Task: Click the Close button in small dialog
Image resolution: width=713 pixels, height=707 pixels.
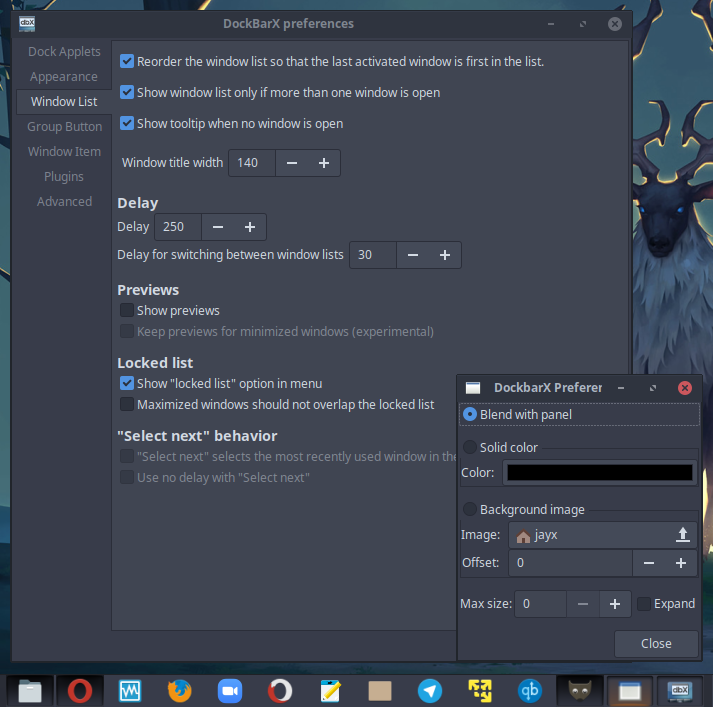Action: 656,643
